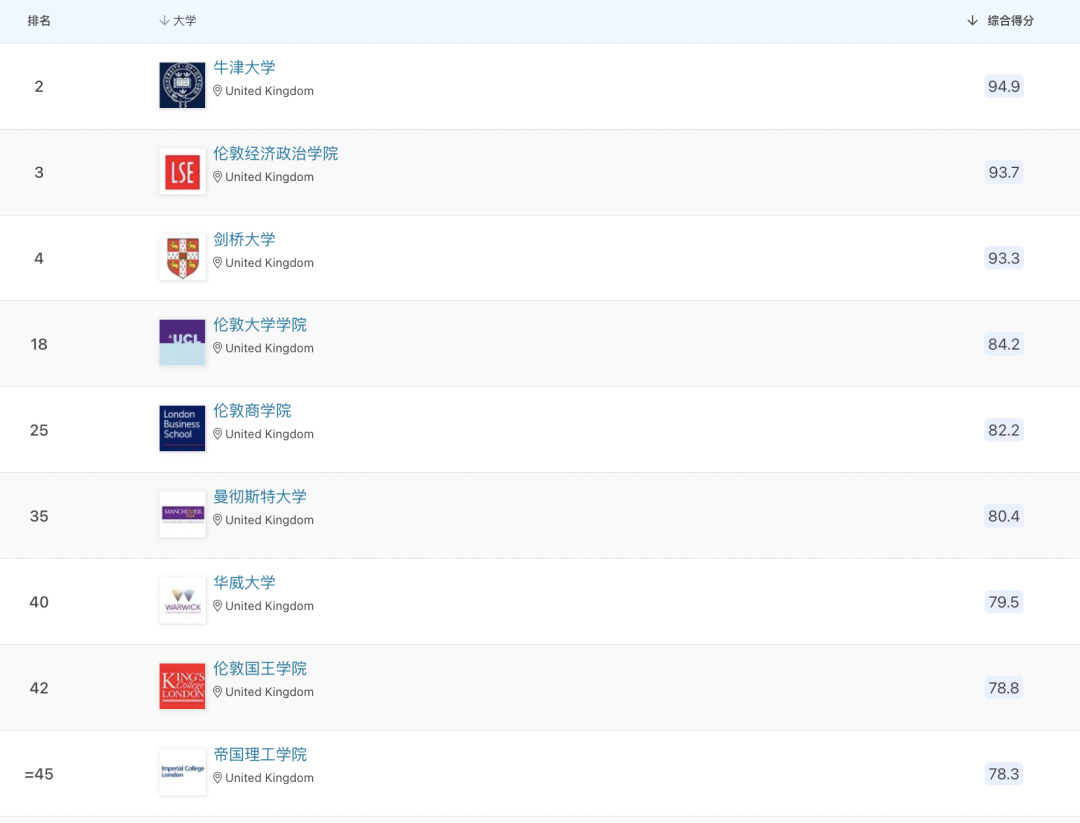Click location pin icon under 伦敦大学学院
The width and height of the screenshot is (1080, 823).
tap(218, 348)
